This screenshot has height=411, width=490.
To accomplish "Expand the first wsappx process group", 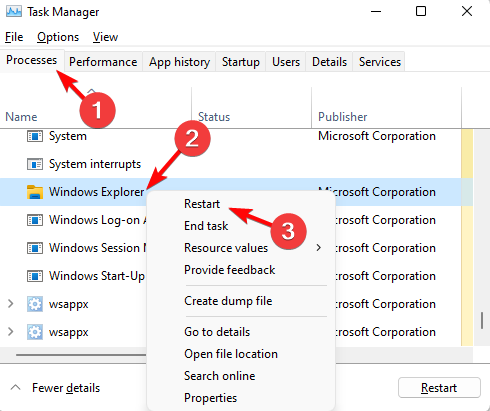I will [11, 304].
